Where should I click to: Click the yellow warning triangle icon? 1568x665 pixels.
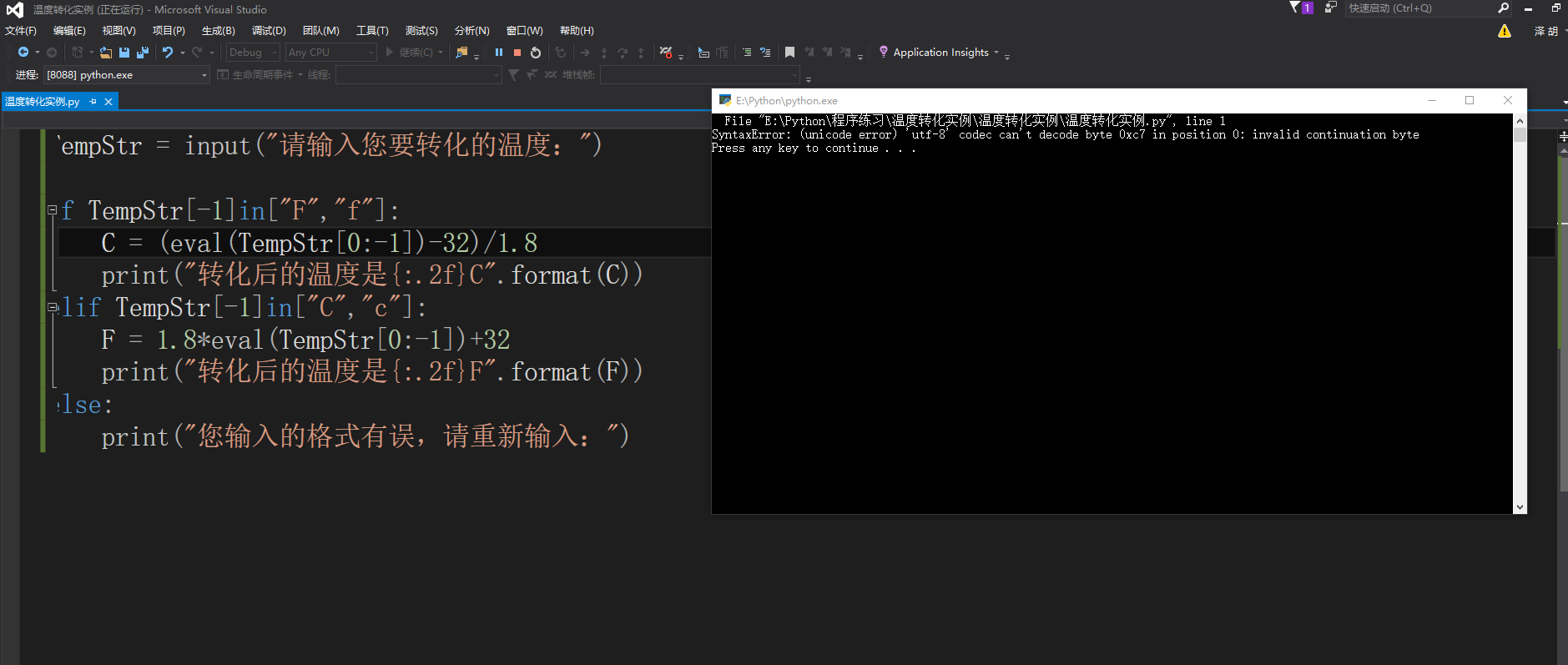(1505, 31)
